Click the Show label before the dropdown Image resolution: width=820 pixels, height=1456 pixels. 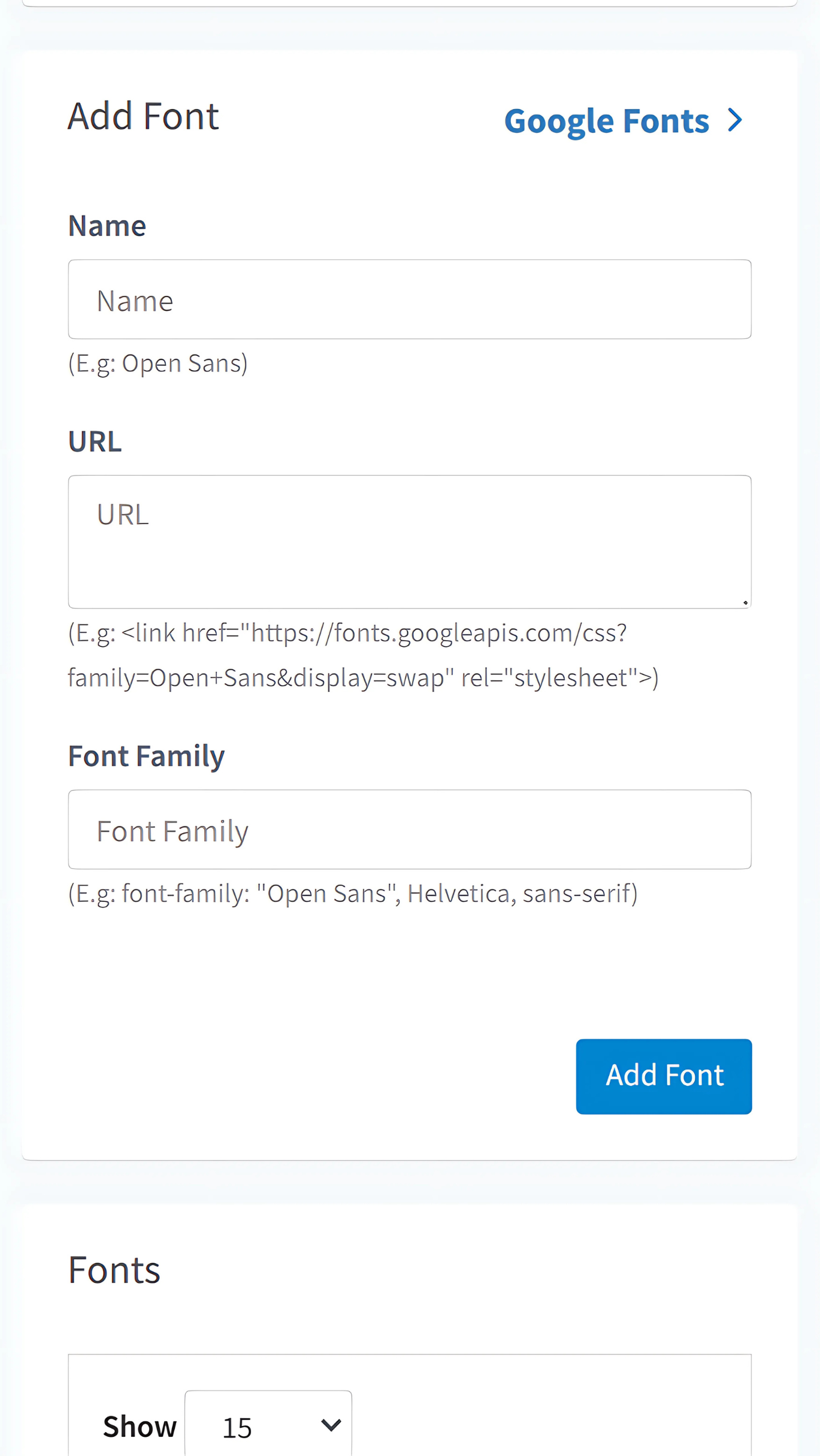point(140,1427)
